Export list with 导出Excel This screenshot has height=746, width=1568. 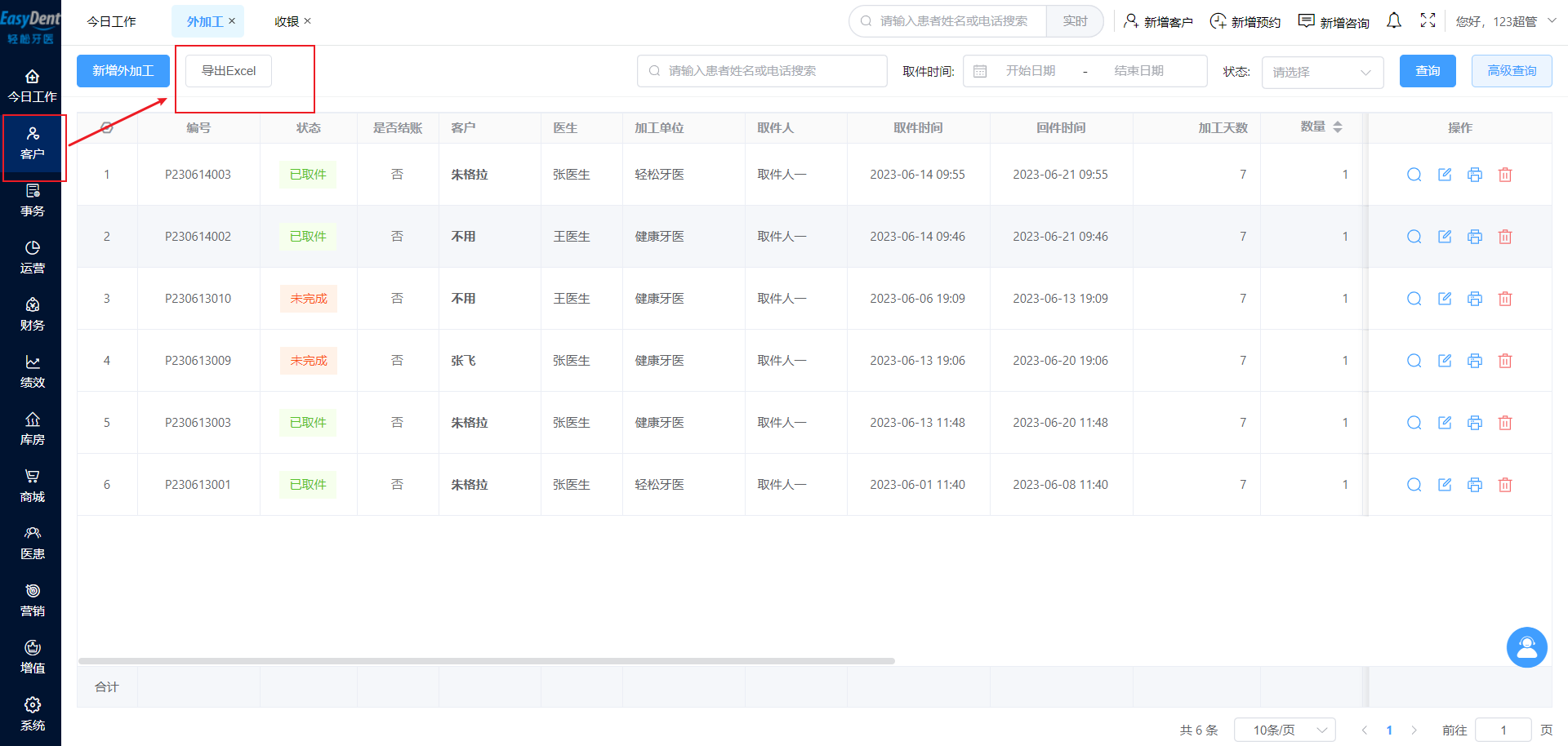tap(229, 71)
